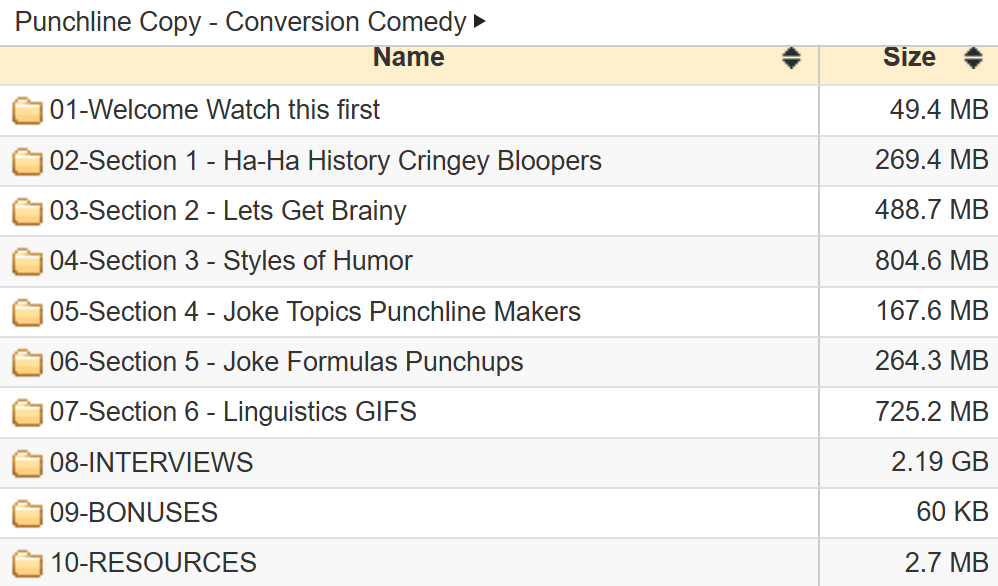The image size is (998, 586).
Task: Expand the breadcrumb arrow after Conversion Comedy
Action: [x=480, y=21]
